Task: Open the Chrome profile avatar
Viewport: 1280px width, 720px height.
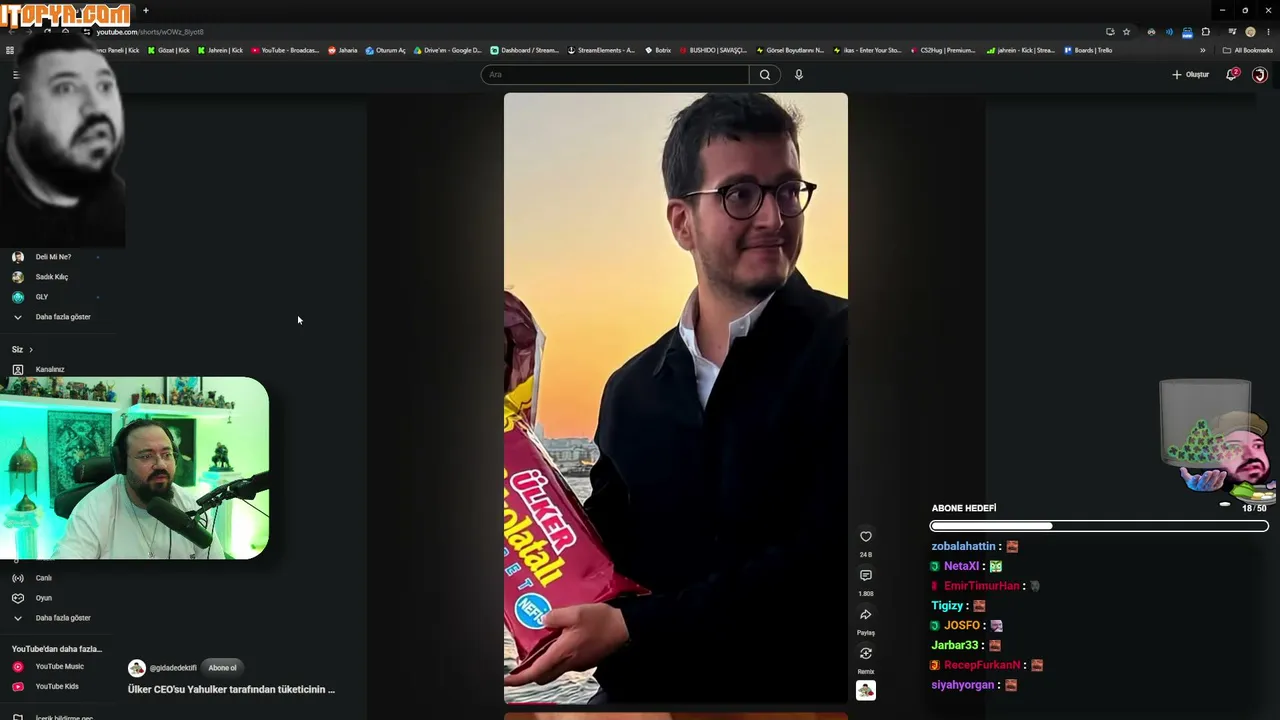Action: click(1250, 32)
